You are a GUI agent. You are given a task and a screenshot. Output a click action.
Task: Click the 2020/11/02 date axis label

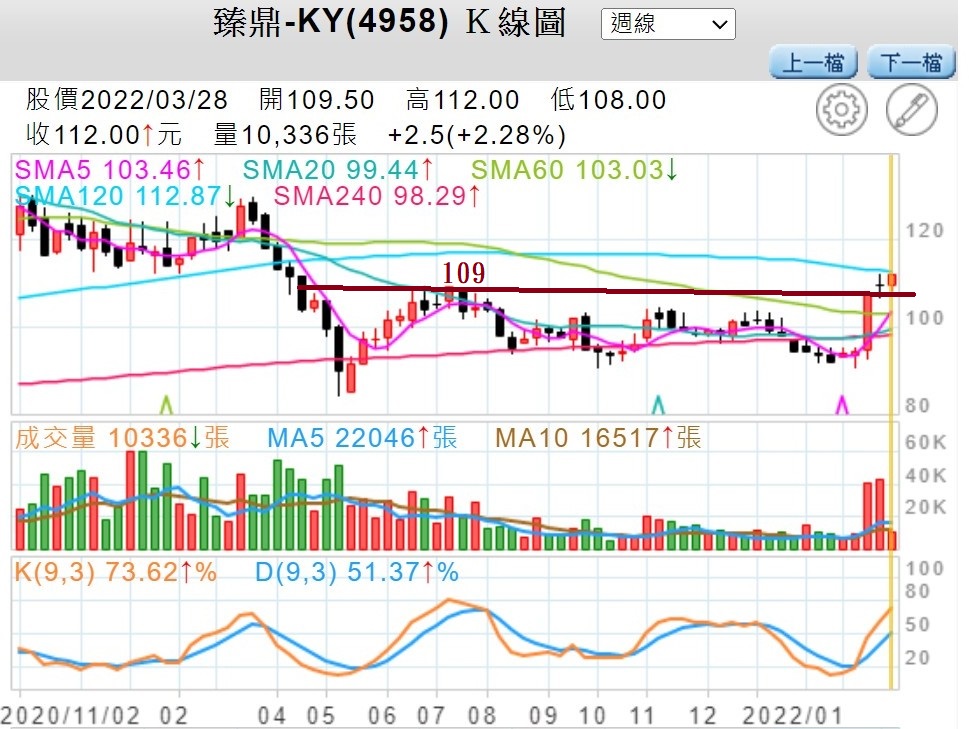pos(70,715)
